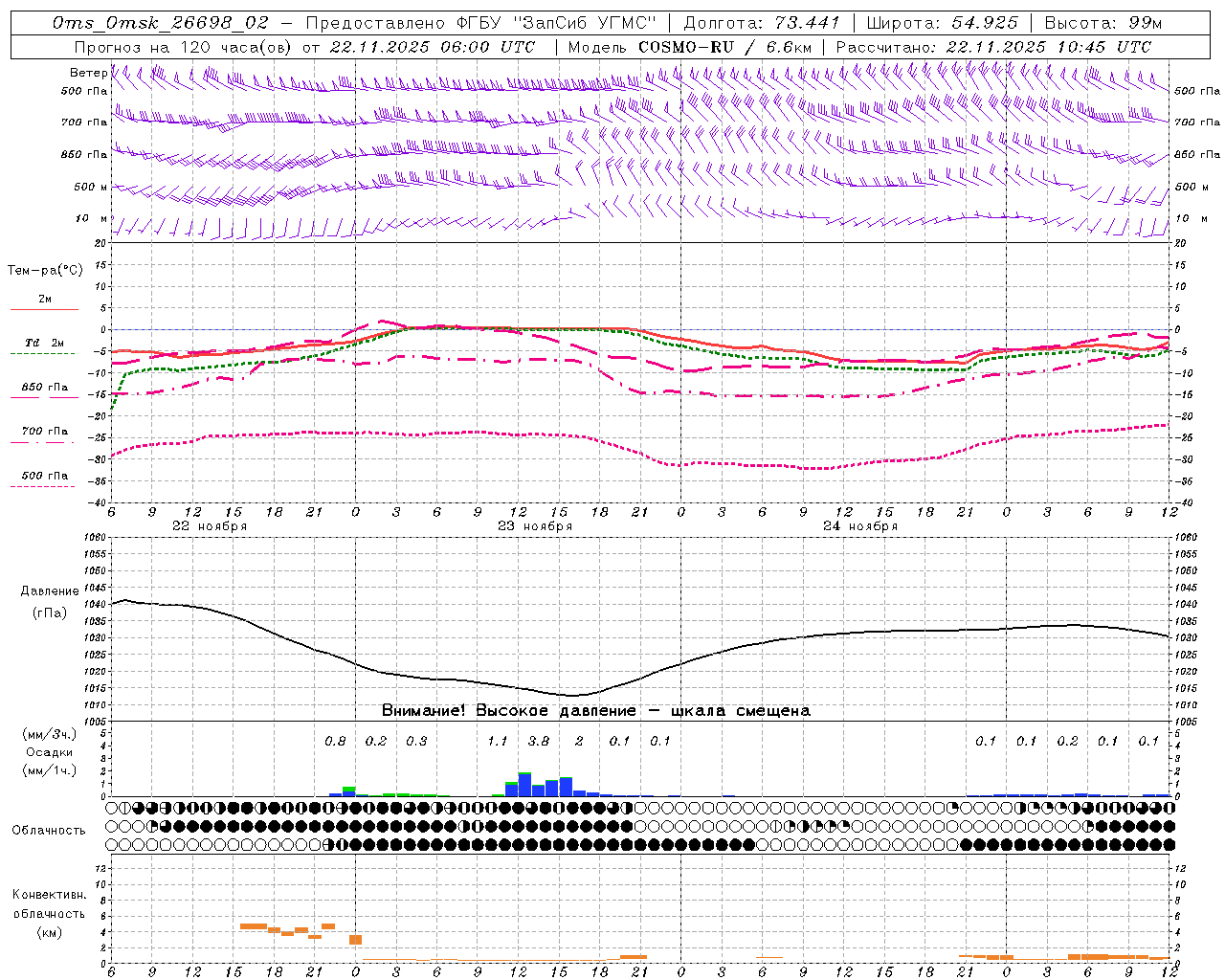Click the Ветер panel label
This screenshot has width=1225, height=980.
click(x=88, y=73)
